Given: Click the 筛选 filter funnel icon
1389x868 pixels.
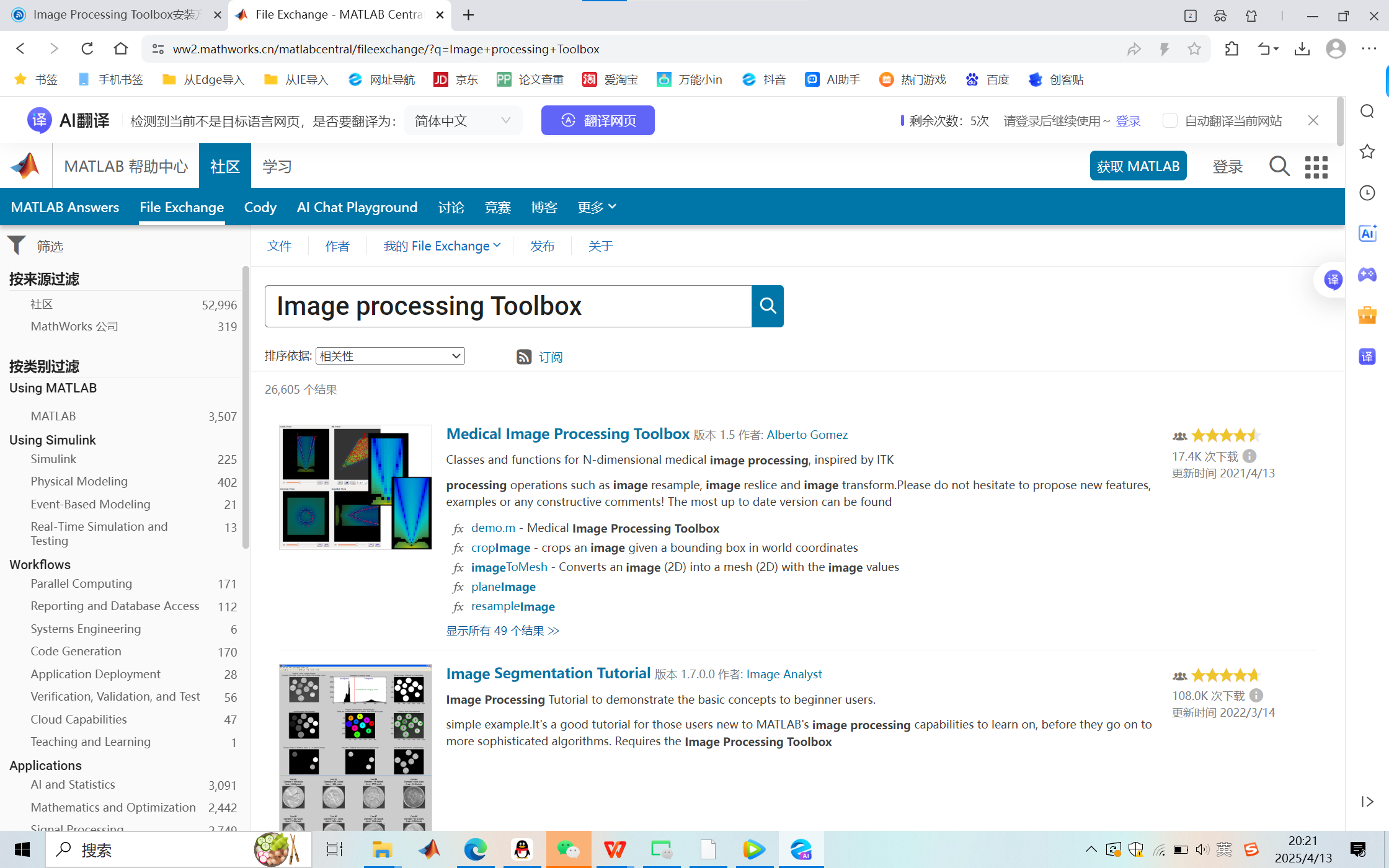Looking at the screenshot, I should 17,246.
